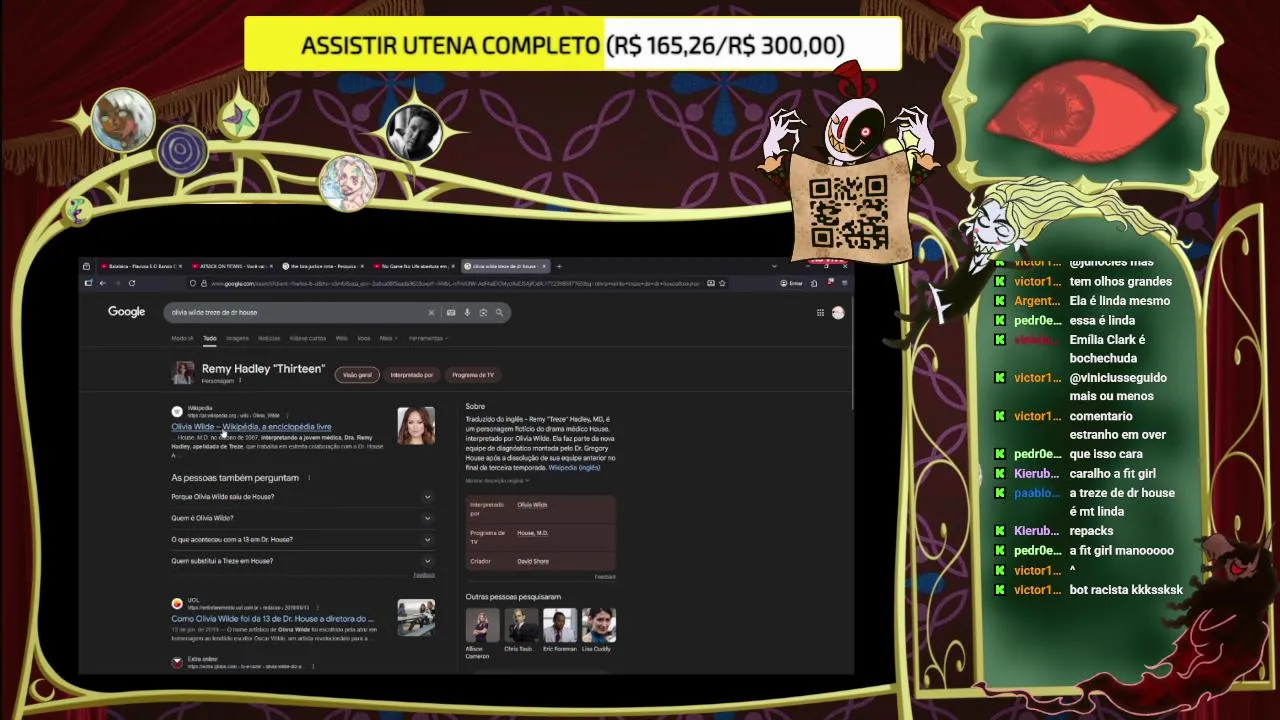Select the Imagens search tab
Image resolution: width=1280 pixels, height=720 pixels.
(x=237, y=338)
